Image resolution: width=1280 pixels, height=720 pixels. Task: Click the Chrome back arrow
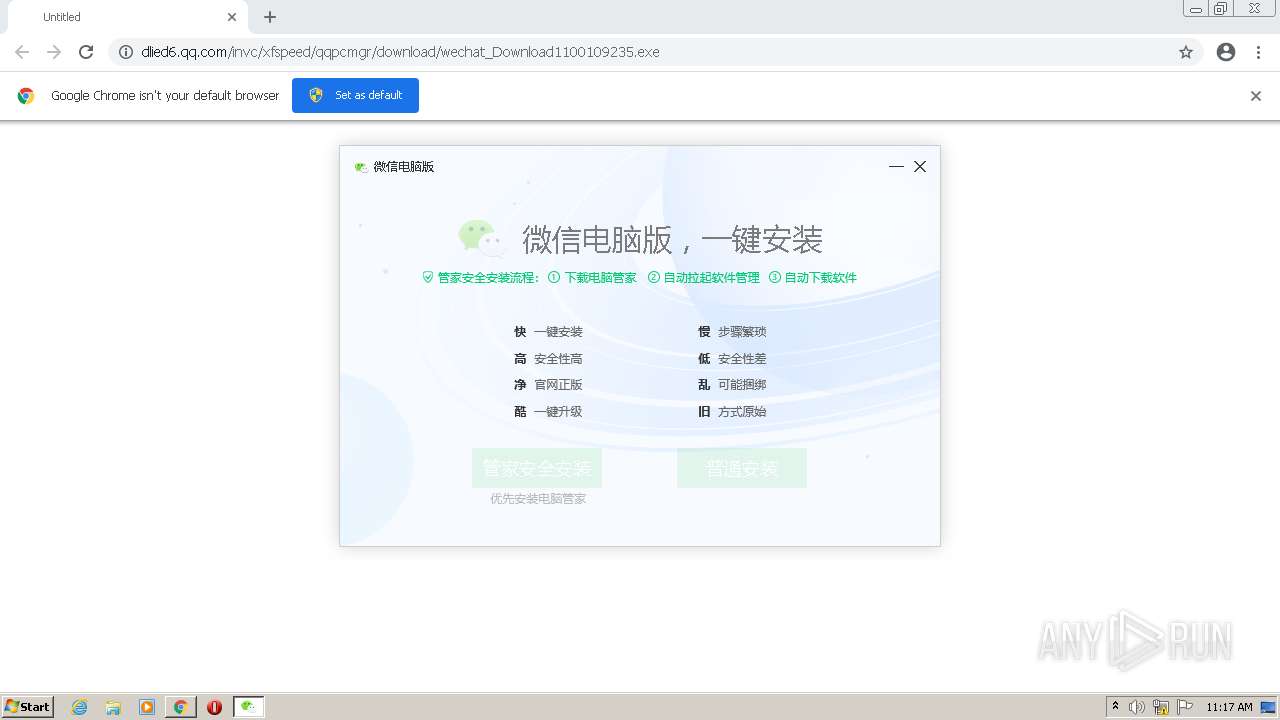pyautogui.click(x=22, y=52)
